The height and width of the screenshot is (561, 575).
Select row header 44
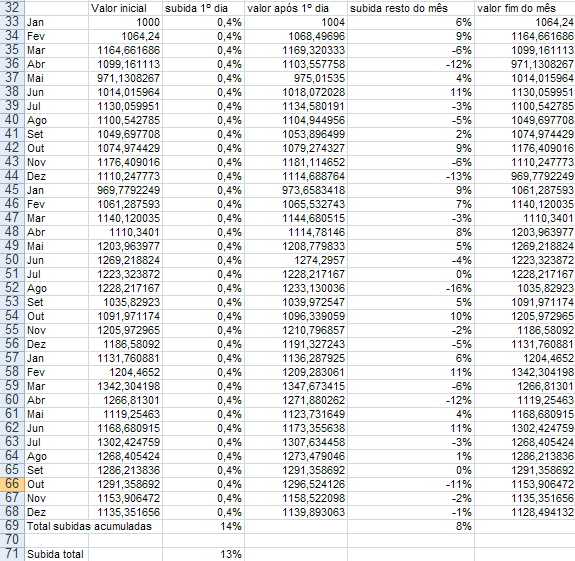pos(12,176)
